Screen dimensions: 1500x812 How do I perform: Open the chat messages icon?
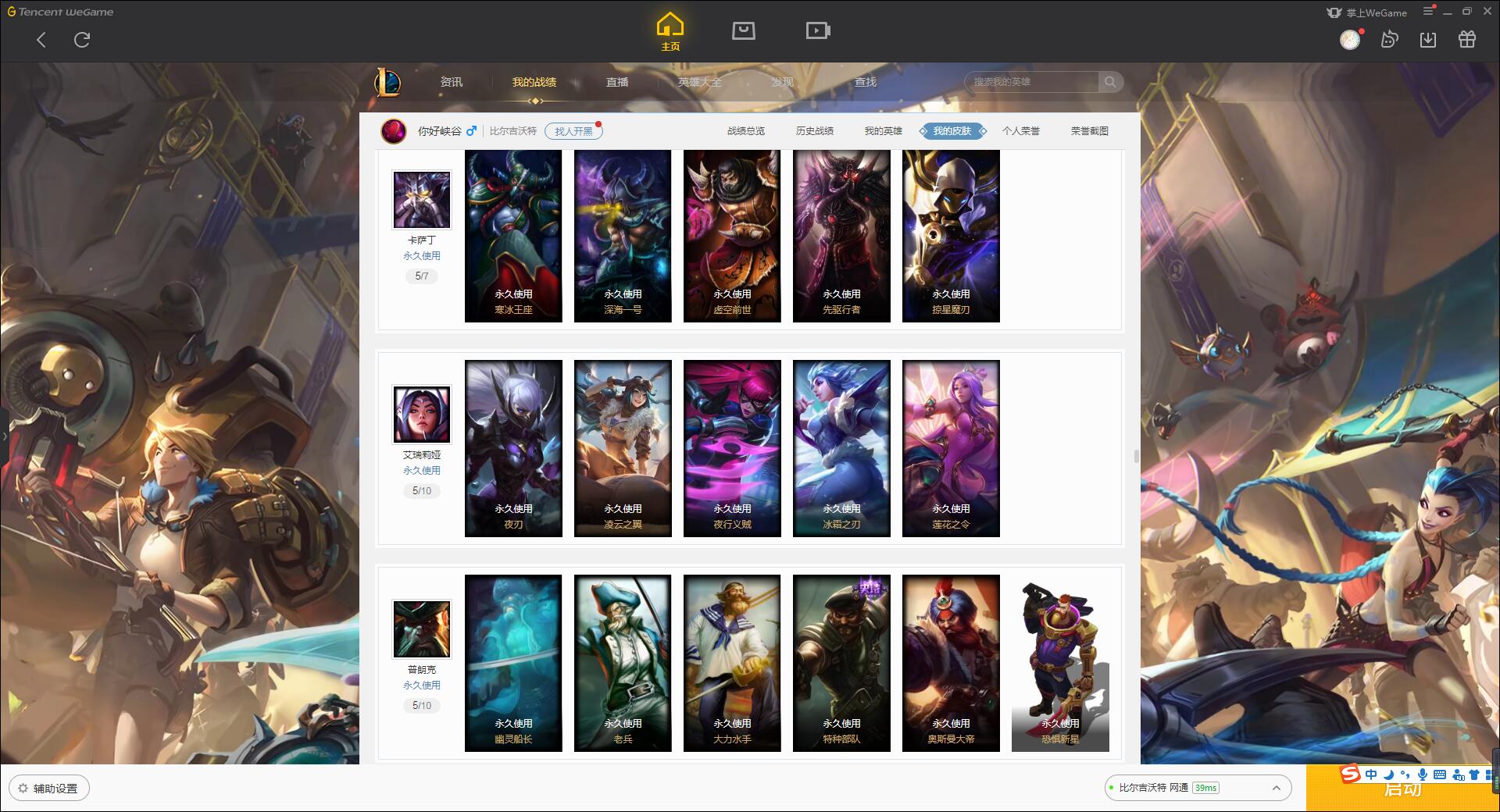(x=1389, y=40)
